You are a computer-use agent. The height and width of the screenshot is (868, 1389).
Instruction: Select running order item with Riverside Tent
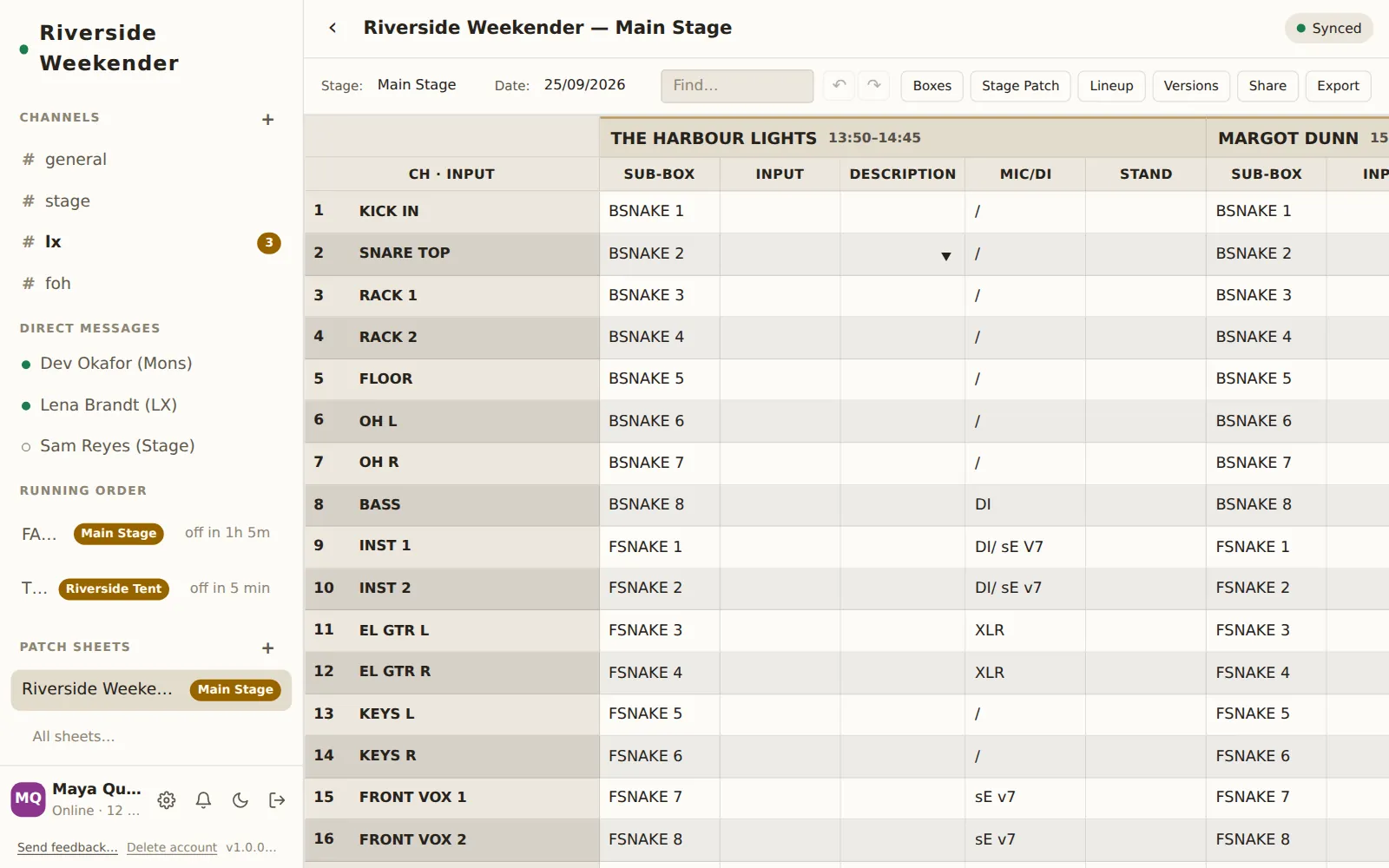click(x=151, y=589)
